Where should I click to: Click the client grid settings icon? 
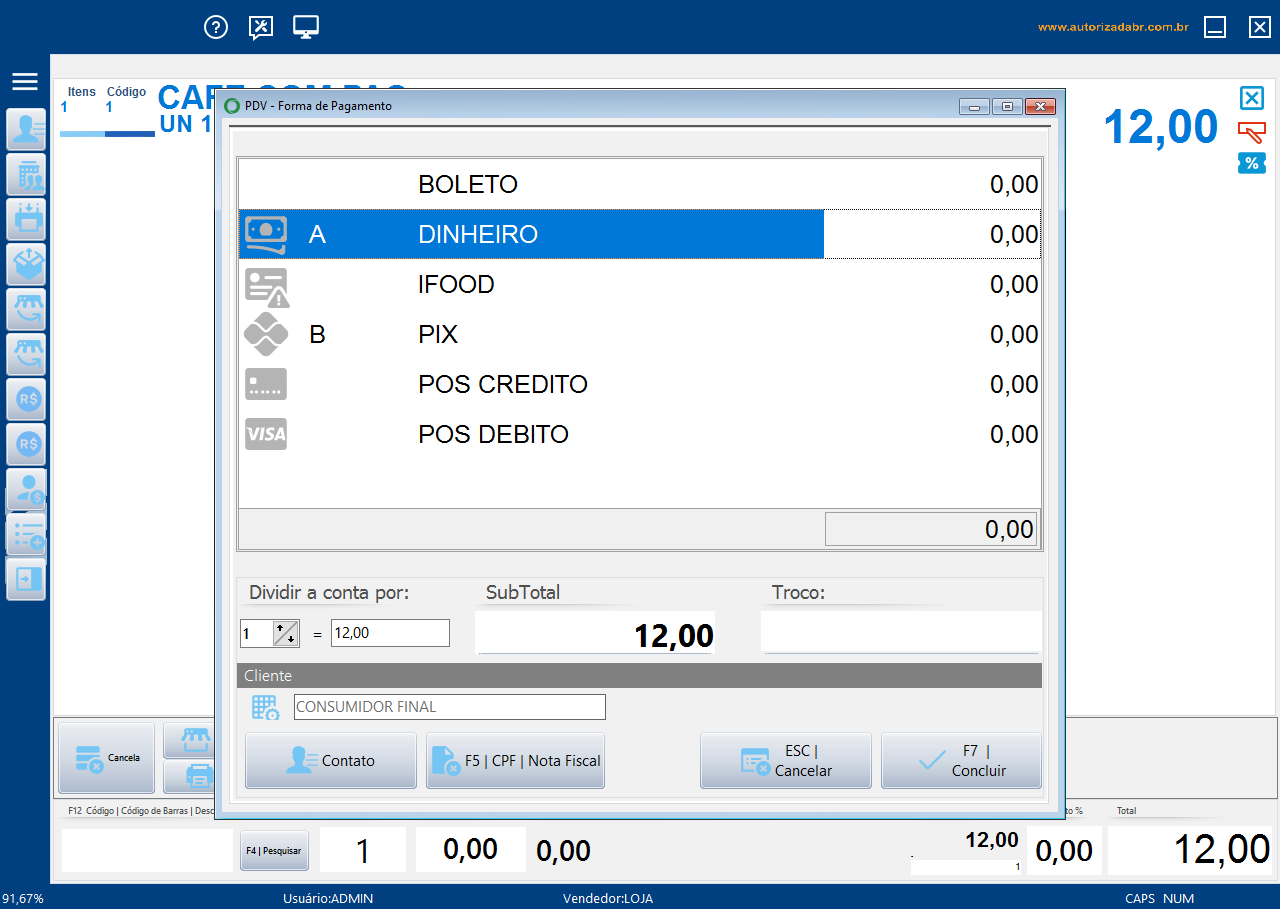coord(265,708)
